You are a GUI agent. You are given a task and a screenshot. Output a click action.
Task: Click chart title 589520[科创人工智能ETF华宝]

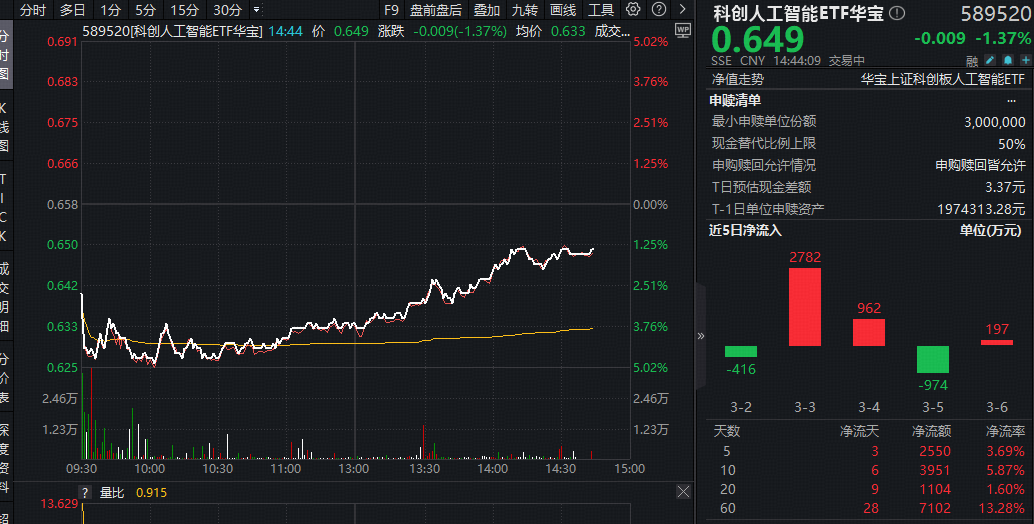pos(172,31)
